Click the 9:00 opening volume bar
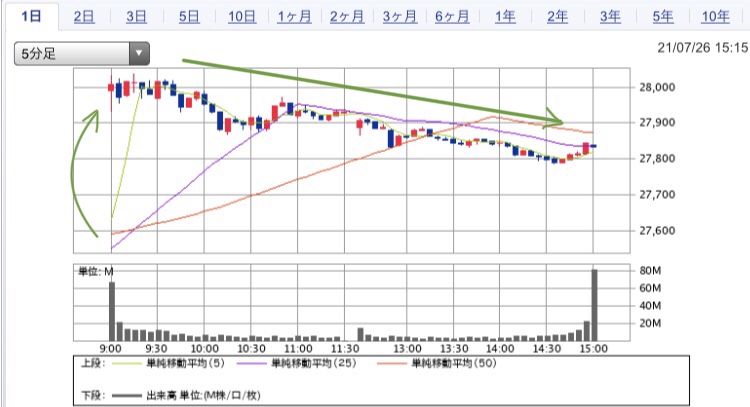The image size is (750, 407). (112, 311)
